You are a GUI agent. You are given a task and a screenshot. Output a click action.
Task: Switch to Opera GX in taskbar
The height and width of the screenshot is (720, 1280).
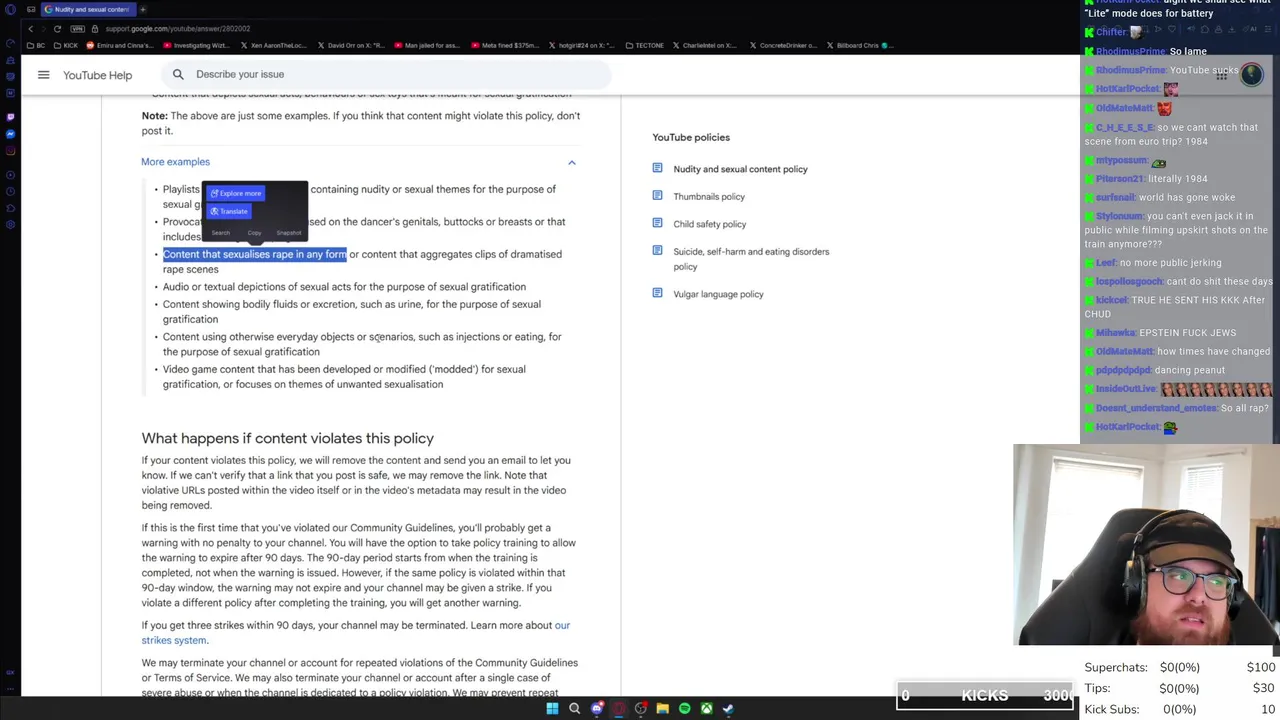[619, 709]
